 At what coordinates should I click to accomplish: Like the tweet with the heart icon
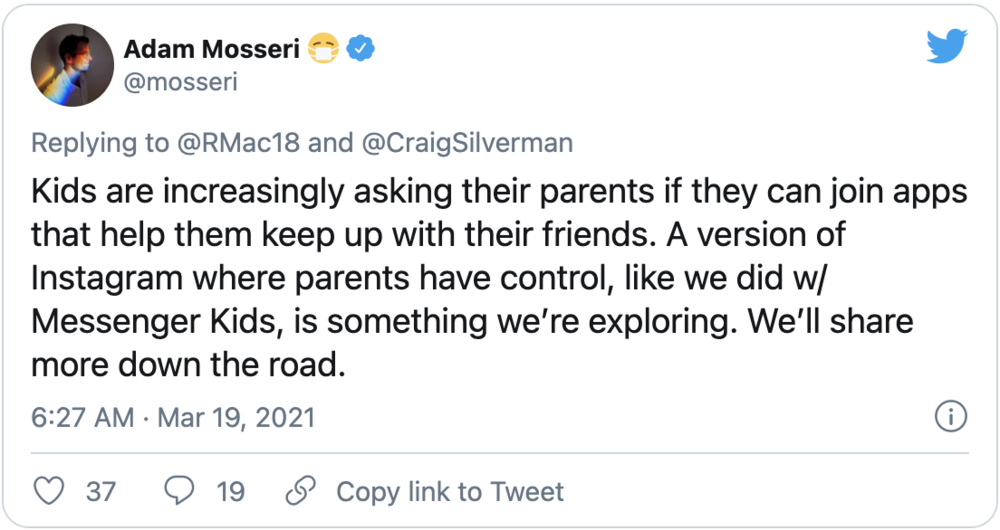pyautogui.click(x=49, y=491)
